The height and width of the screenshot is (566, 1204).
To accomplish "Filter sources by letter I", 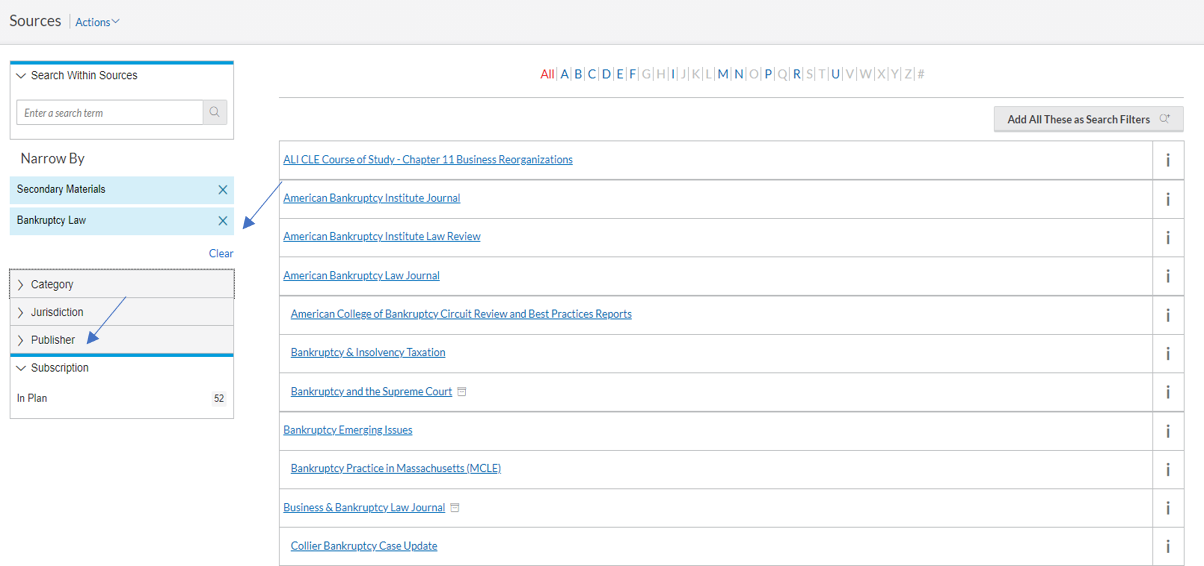I will click(673, 74).
